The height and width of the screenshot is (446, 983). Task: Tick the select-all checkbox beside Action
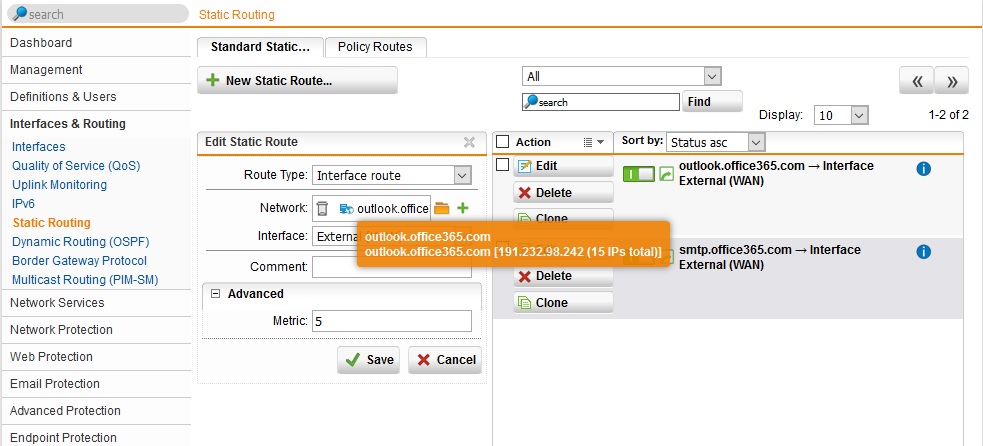pyautogui.click(x=502, y=142)
